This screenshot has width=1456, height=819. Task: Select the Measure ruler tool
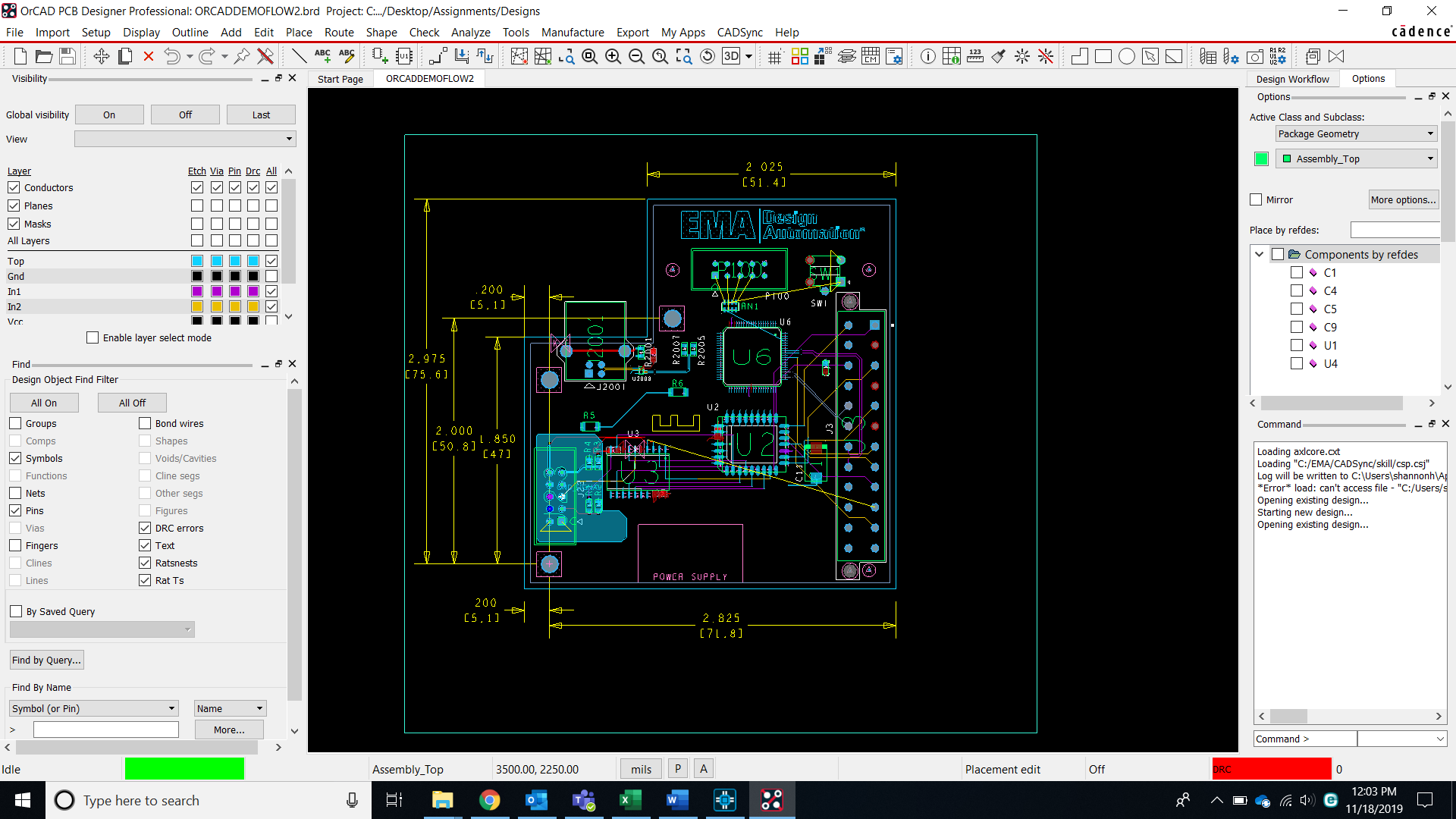[x=975, y=56]
